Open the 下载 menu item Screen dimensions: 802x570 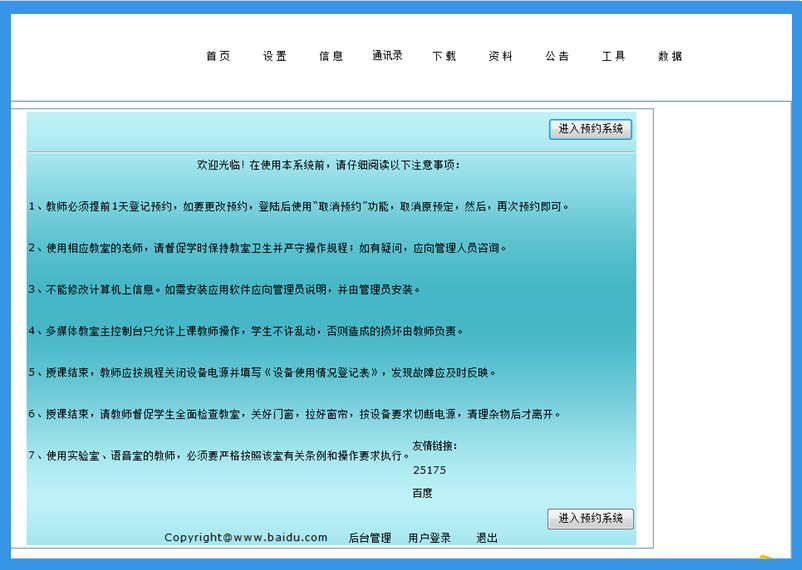444,56
